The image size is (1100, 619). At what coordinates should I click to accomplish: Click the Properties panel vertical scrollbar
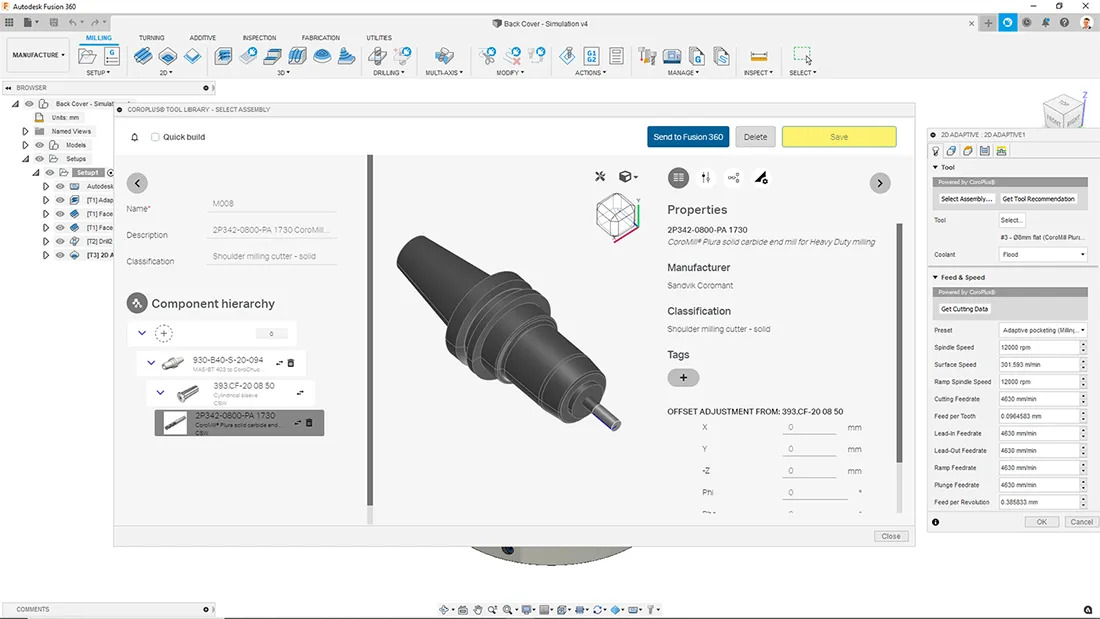[899, 343]
